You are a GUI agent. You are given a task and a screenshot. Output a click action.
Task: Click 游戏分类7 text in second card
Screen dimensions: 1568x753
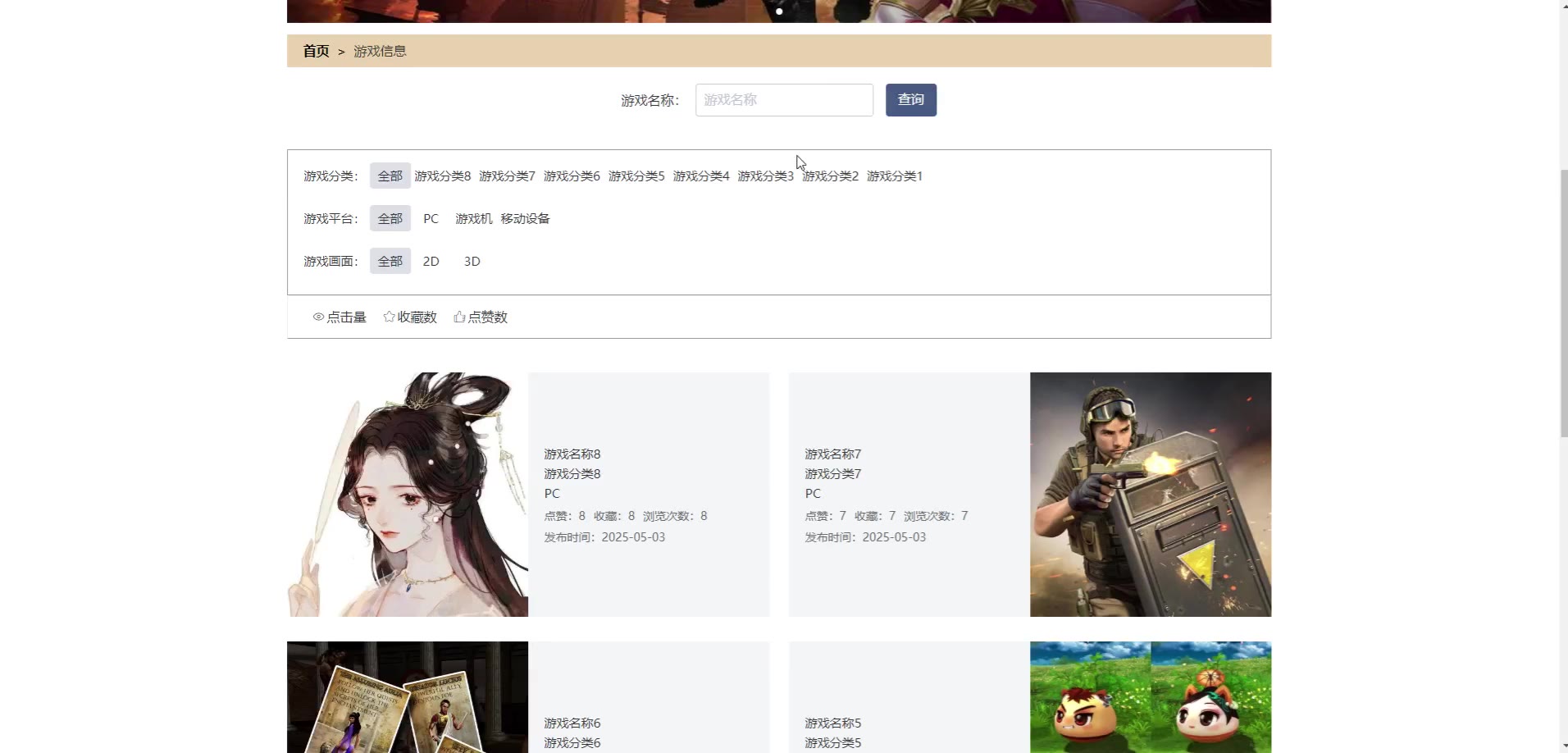833,473
